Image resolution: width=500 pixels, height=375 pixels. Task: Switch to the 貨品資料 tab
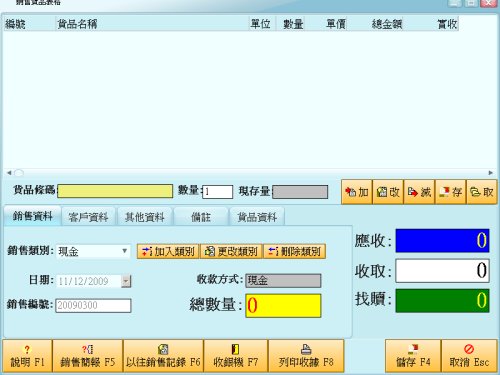coord(257,217)
